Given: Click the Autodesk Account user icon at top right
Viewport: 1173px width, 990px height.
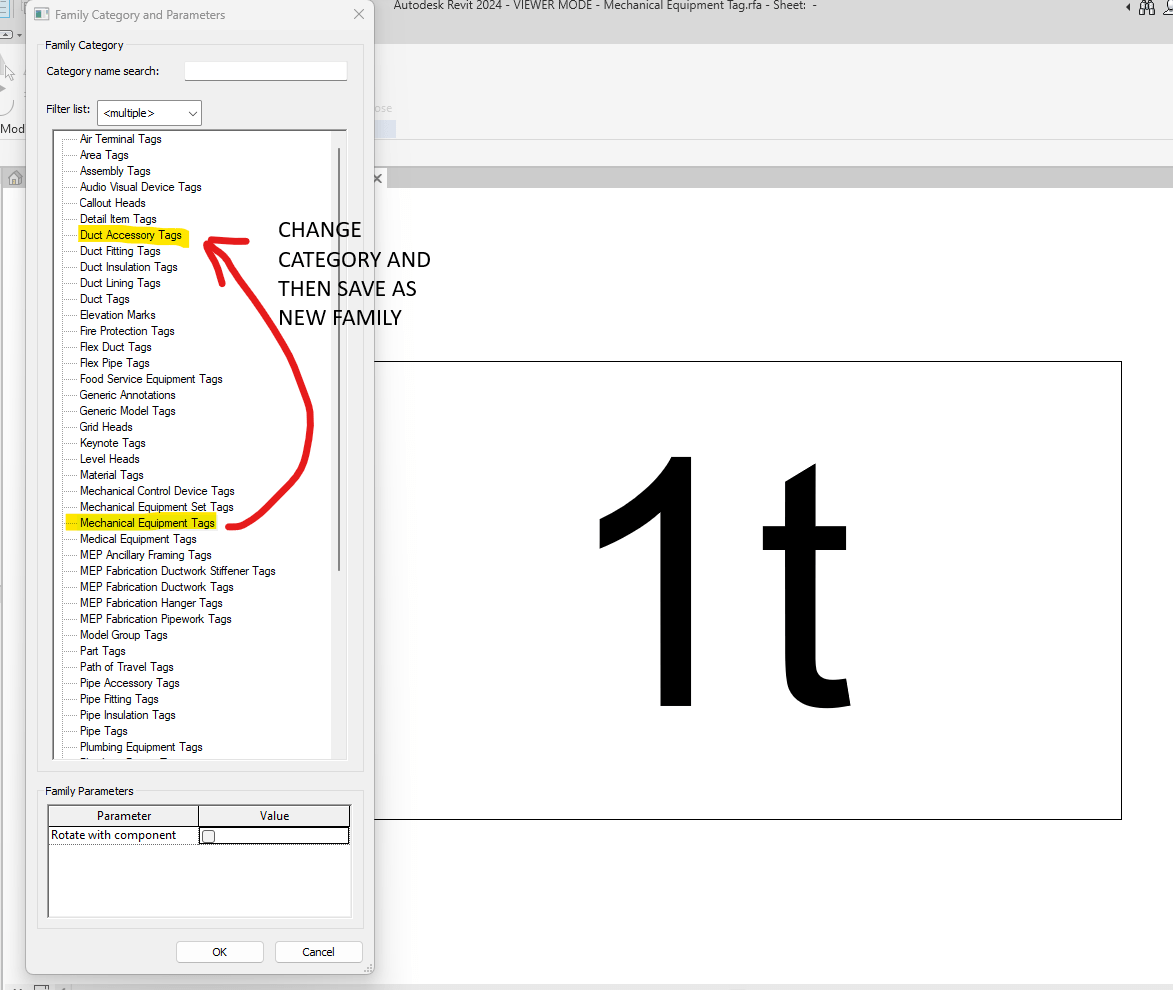Looking at the screenshot, I should 1168,8.
